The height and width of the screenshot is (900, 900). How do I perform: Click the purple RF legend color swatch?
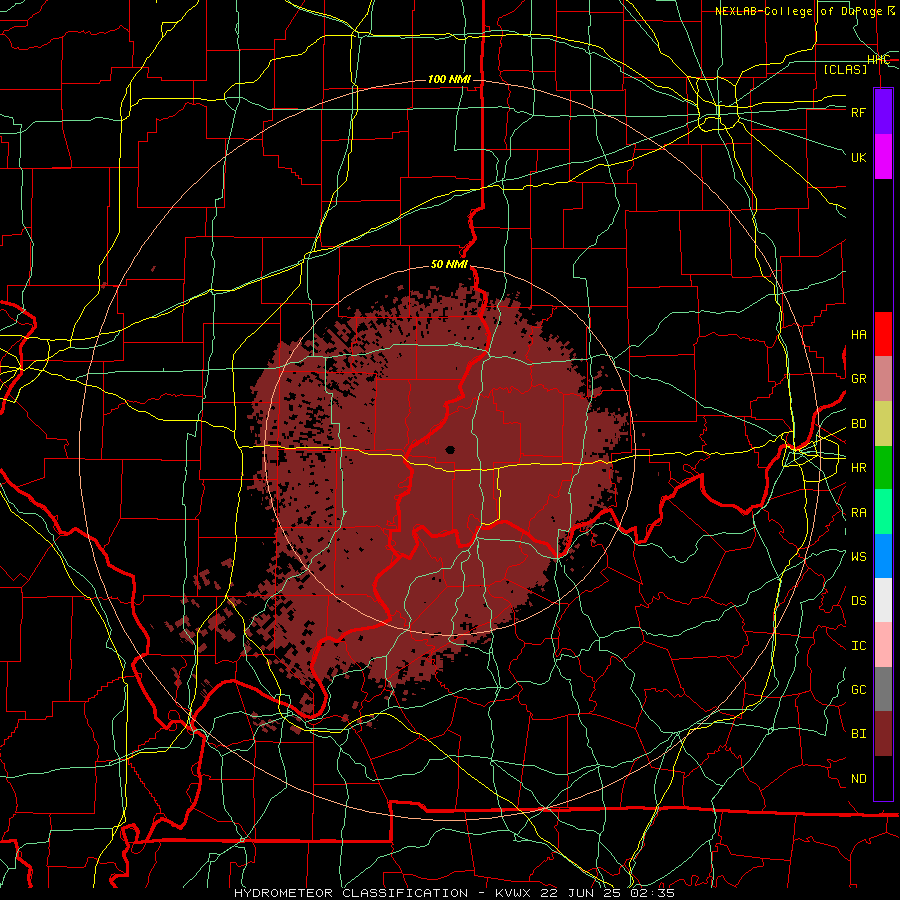click(x=883, y=112)
